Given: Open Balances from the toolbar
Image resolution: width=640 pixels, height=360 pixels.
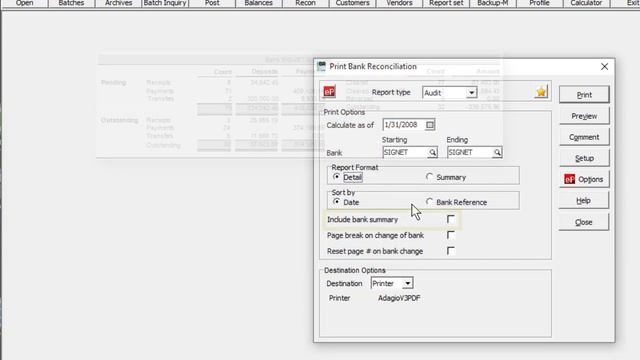Looking at the screenshot, I should coord(258,3).
